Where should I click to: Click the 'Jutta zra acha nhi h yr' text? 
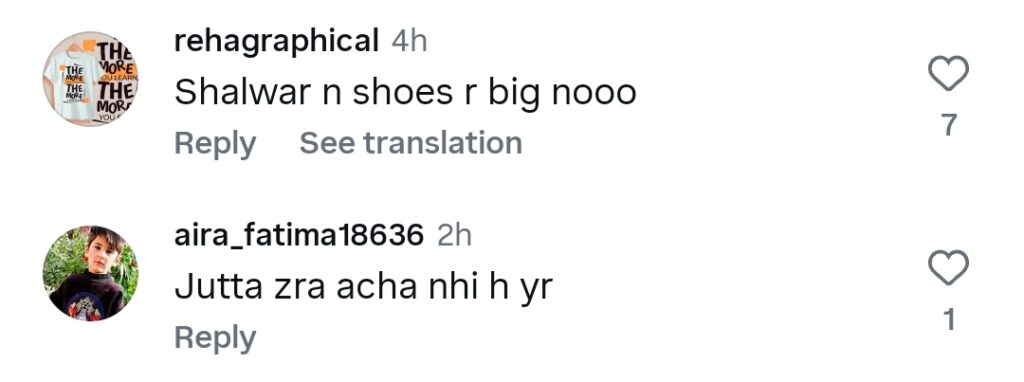click(x=363, y=287)
